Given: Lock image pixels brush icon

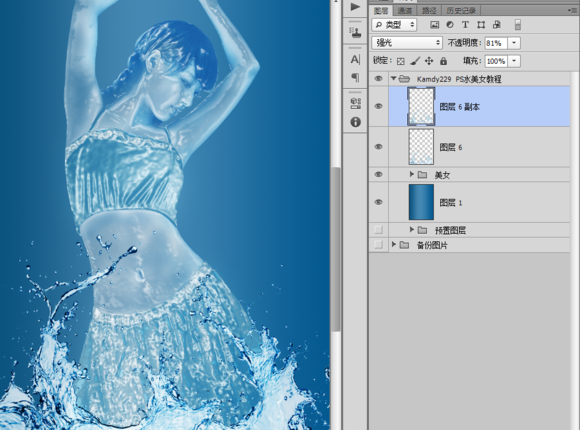Looking at the screenshot, I should click(415, 61).
